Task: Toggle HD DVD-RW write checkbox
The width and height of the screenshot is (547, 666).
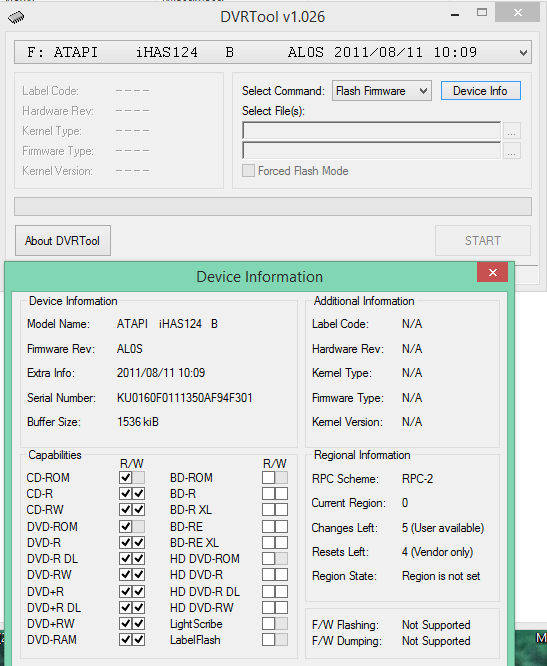Action: [x=282, y=607]
